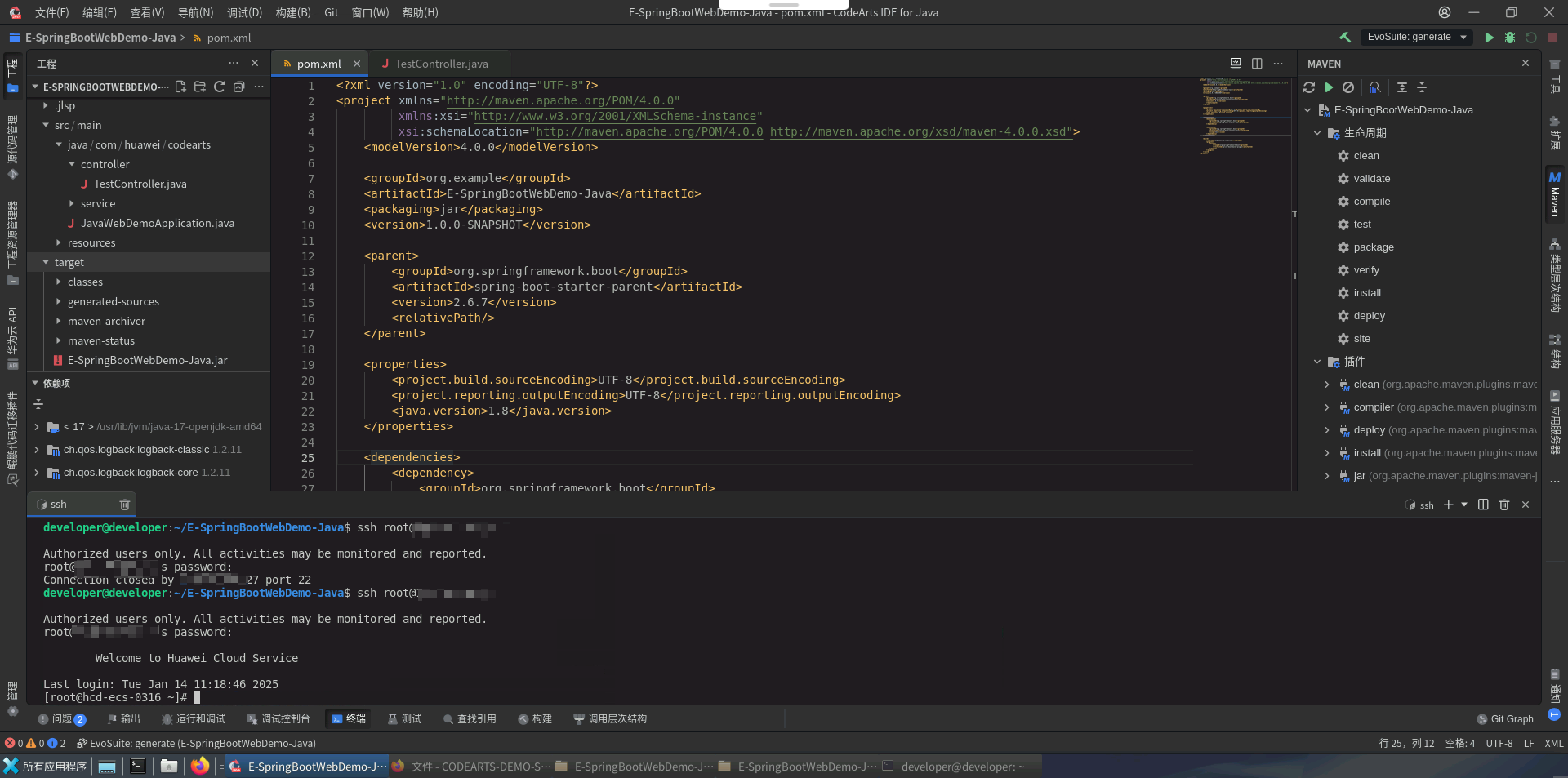Screen dimensions: 1568x778
Task: Click in the terminal at the root@hcd-ecs-0316 prompt
Action: 197,697
